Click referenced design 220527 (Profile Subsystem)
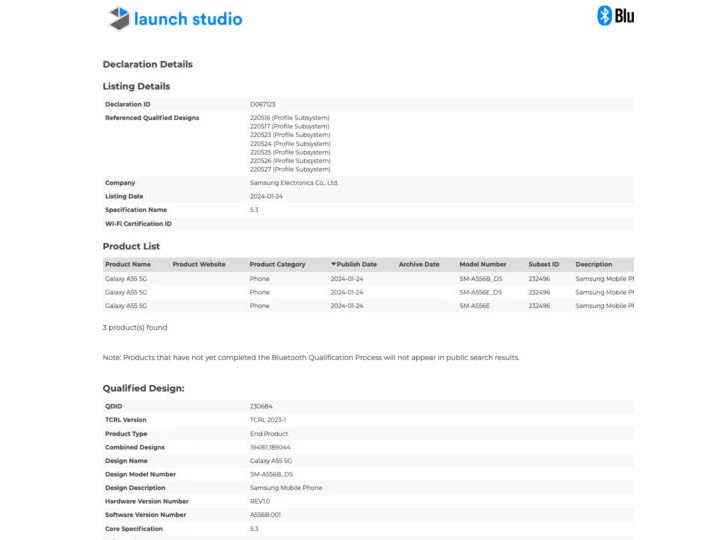Viewport: 728px width, 540px height. [x=290, y=169]
